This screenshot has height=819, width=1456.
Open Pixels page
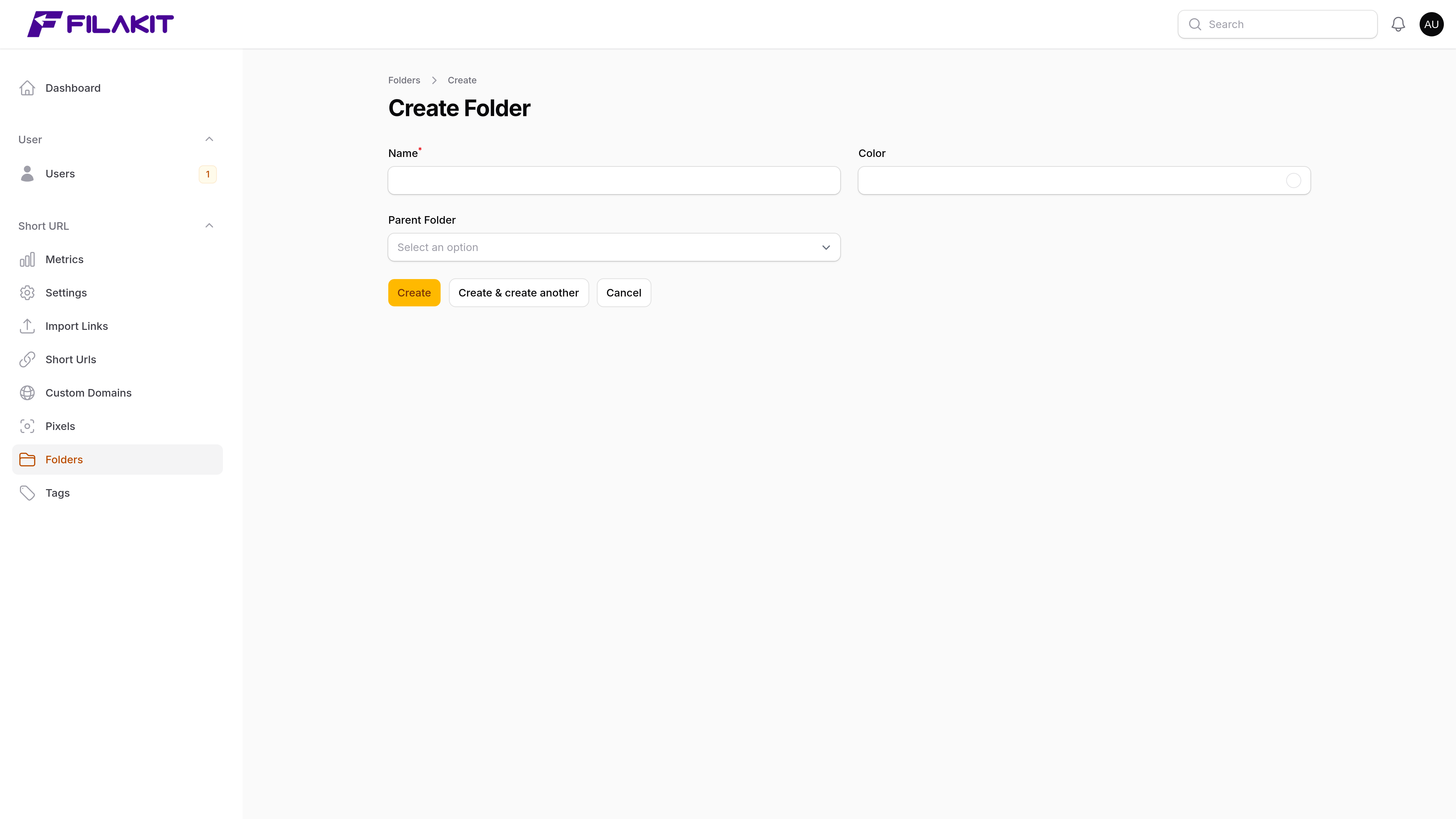(x=118, y=426)
